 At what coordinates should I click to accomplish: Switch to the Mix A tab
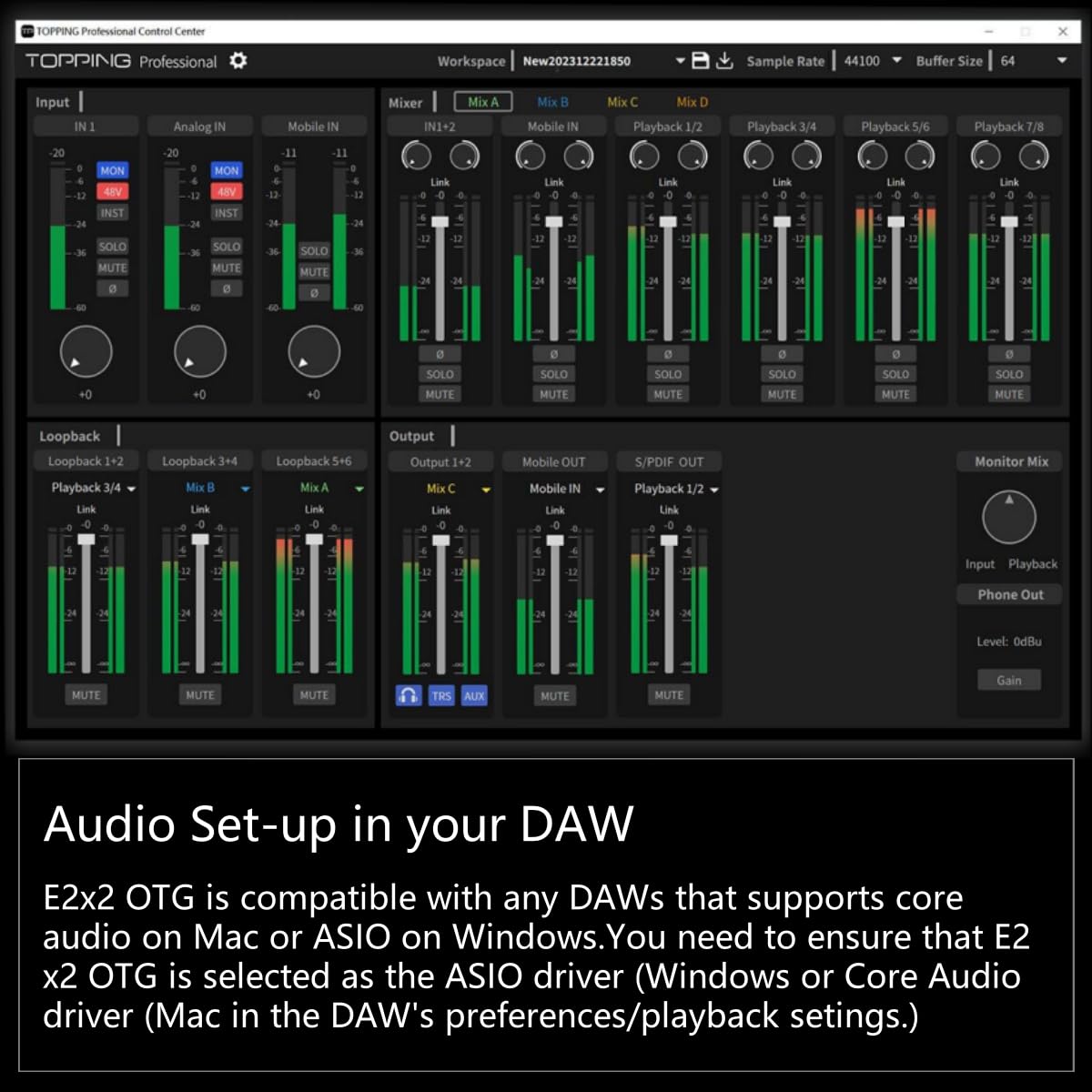tap(483, 102)
